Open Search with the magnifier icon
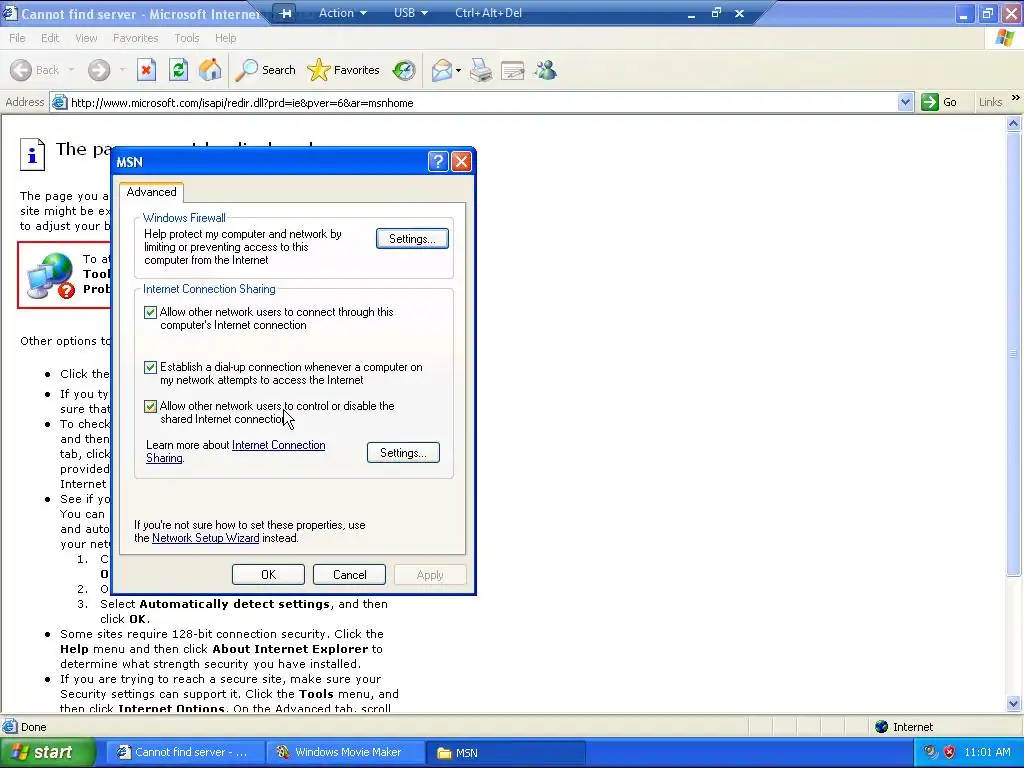The image size is (1024, 768). [x=247, y=70]
